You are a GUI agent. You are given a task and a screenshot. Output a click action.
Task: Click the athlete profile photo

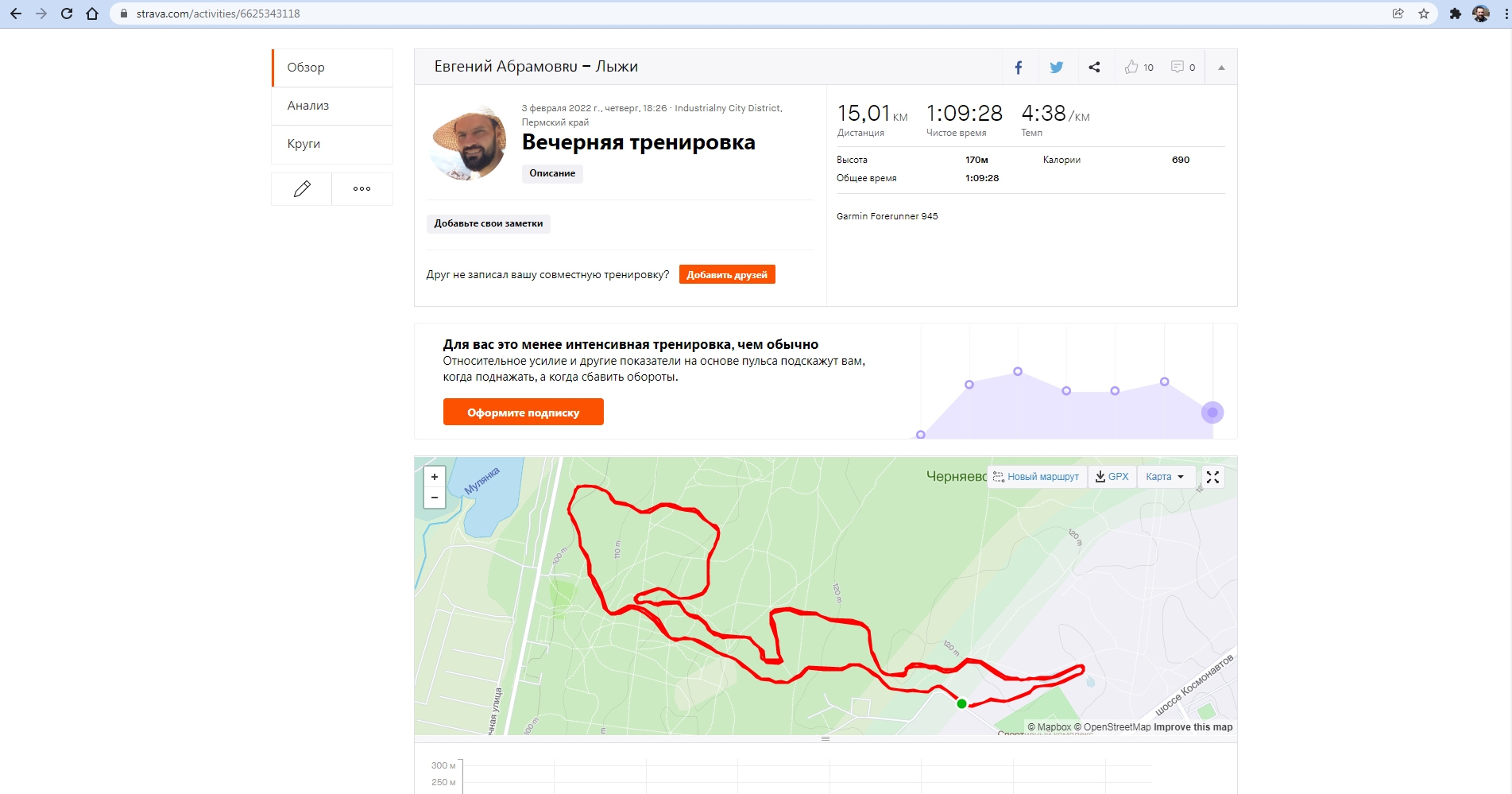tap(469, 143)
